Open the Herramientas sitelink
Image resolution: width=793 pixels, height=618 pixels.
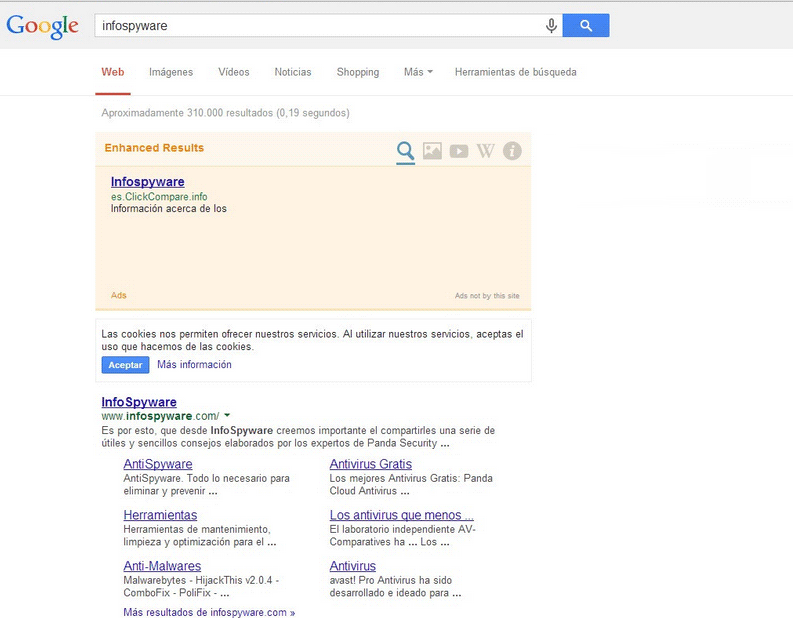pos(160,515)
